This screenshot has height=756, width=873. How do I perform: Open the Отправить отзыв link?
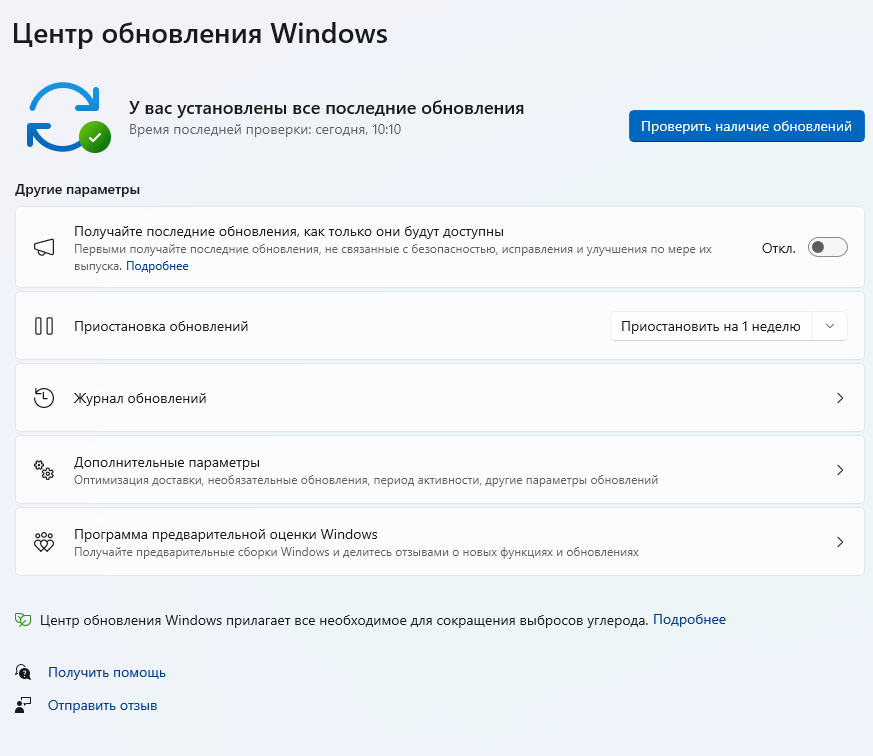point(102,705)
